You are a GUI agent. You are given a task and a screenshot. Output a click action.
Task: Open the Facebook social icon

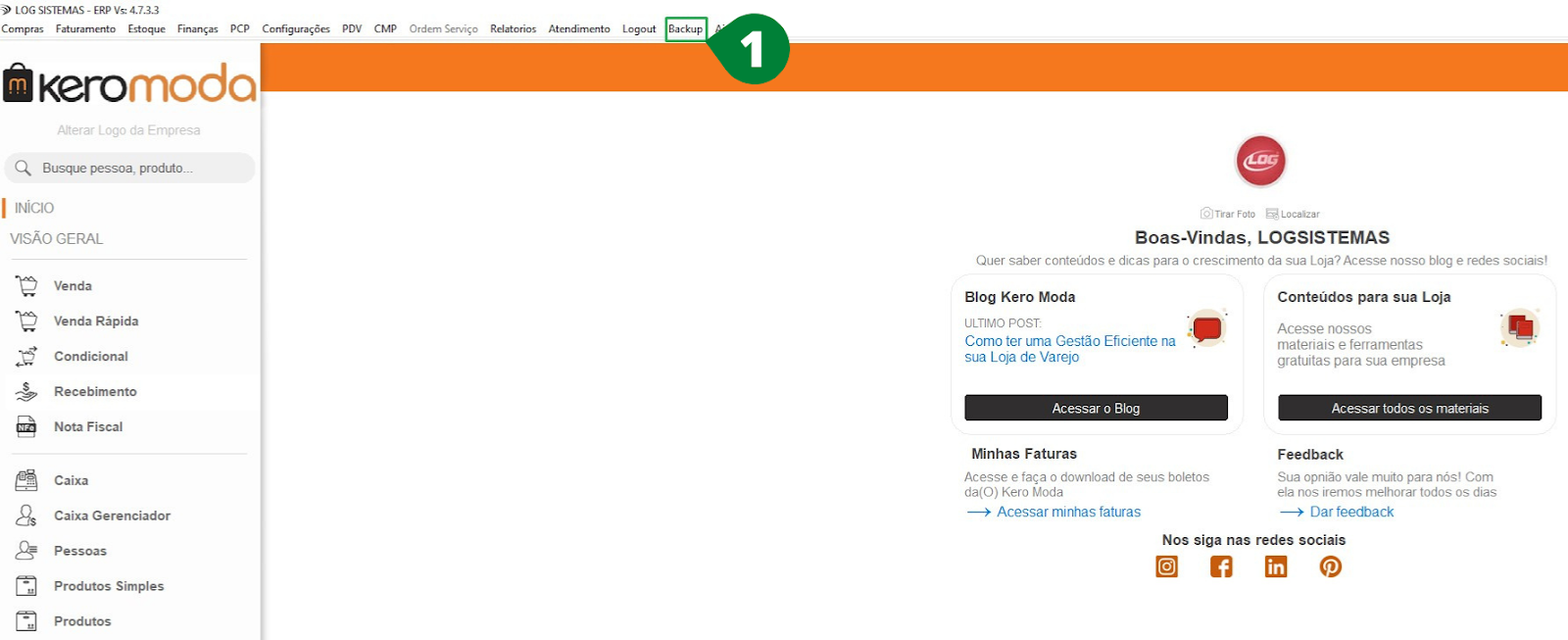(1221, 566)
